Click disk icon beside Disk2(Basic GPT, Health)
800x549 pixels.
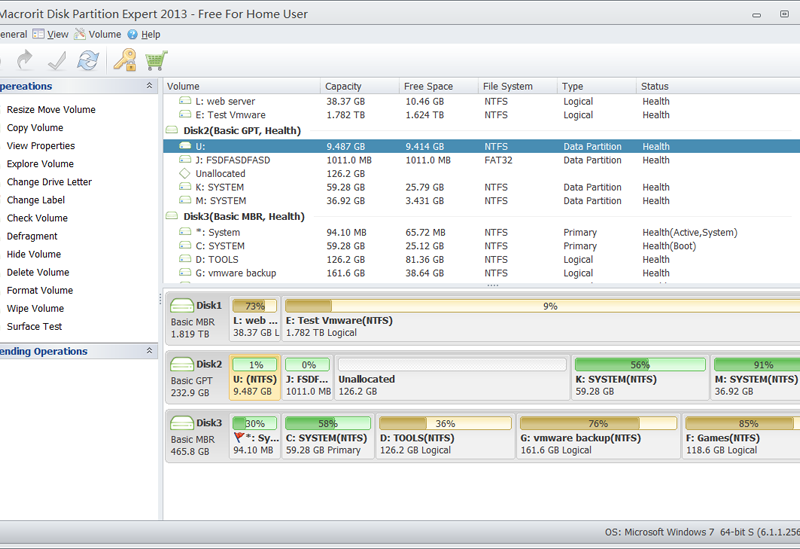tap(172, 130)
